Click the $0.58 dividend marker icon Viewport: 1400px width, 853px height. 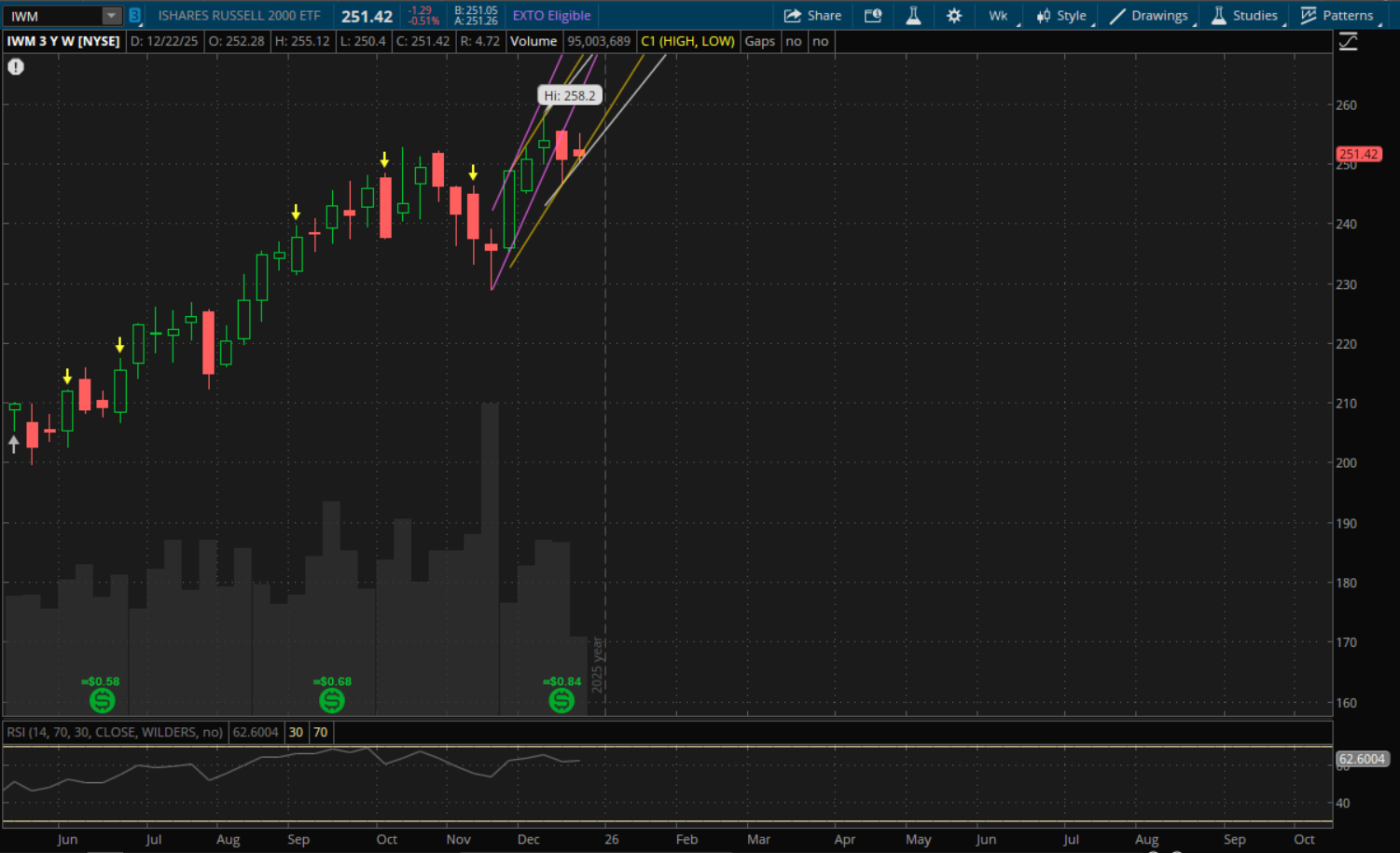click(102, 700)
